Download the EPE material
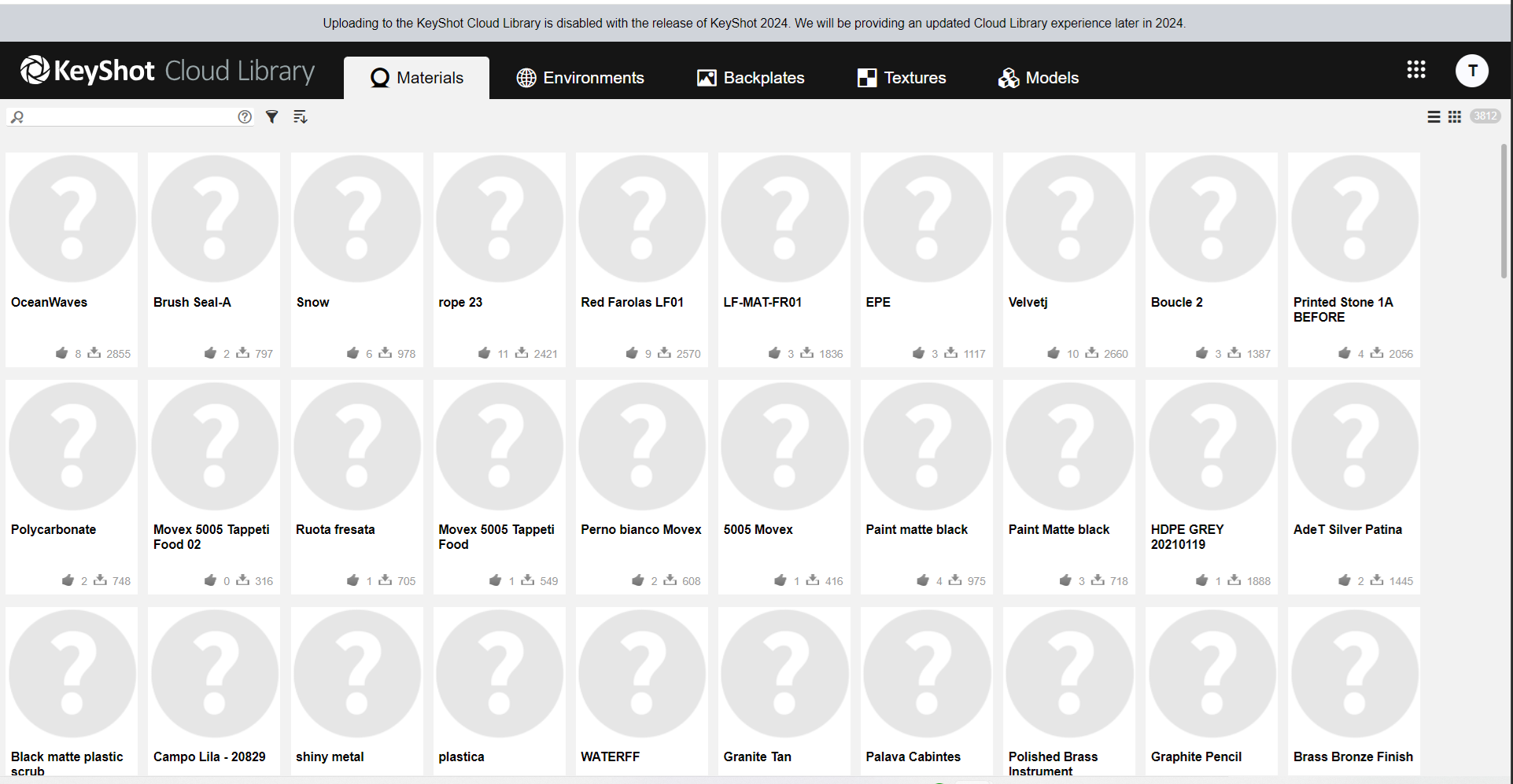Viewport: 1513px width, 784px height. tap(951, 353)
